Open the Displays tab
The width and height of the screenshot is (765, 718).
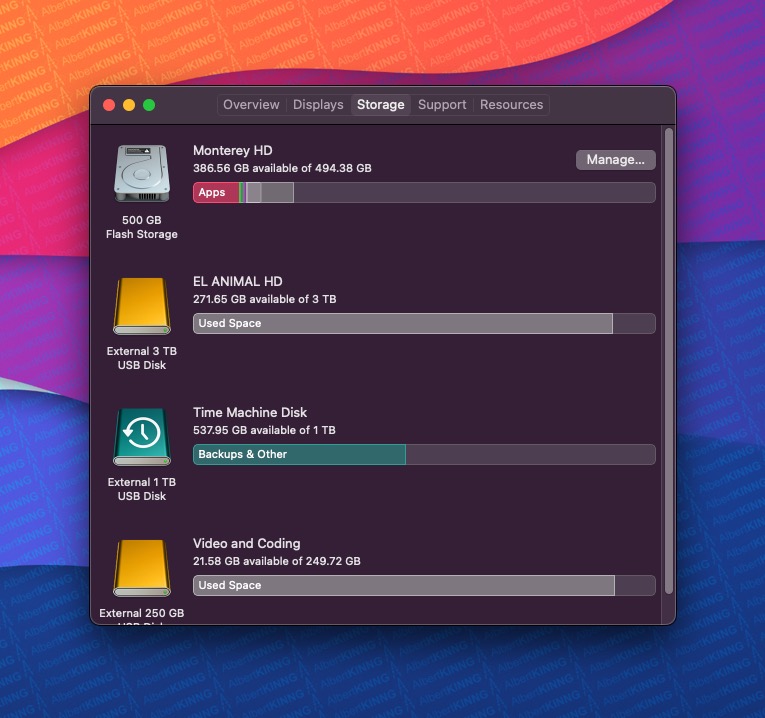click(318, 105)
